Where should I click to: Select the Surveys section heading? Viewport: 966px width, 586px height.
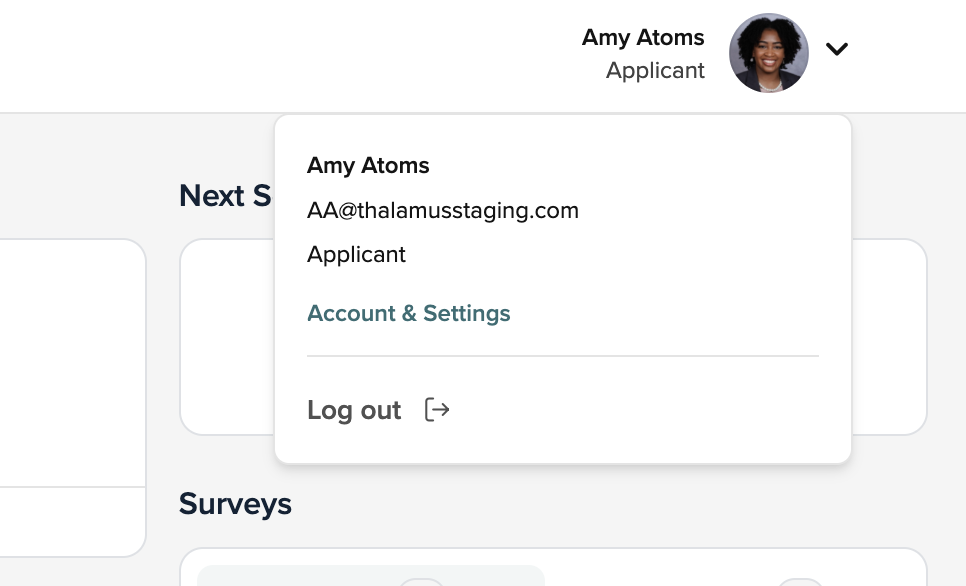point(235,504)
